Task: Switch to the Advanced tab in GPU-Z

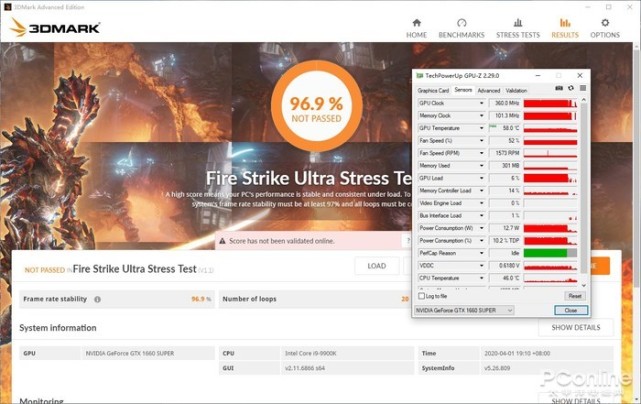Action: click(489, 90)
